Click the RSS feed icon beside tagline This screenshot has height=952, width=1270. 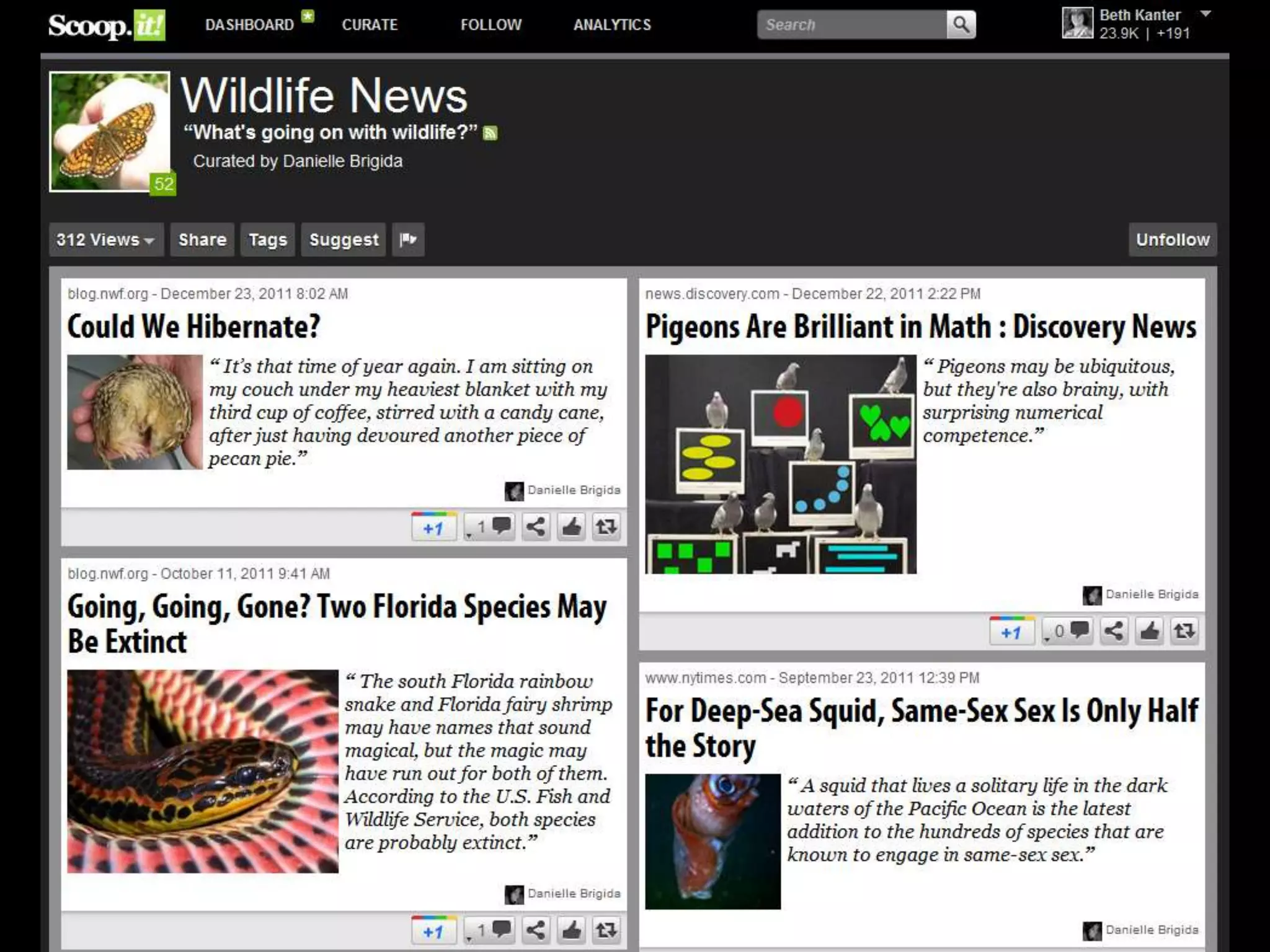pyautogui.click(x=490, y=133)
